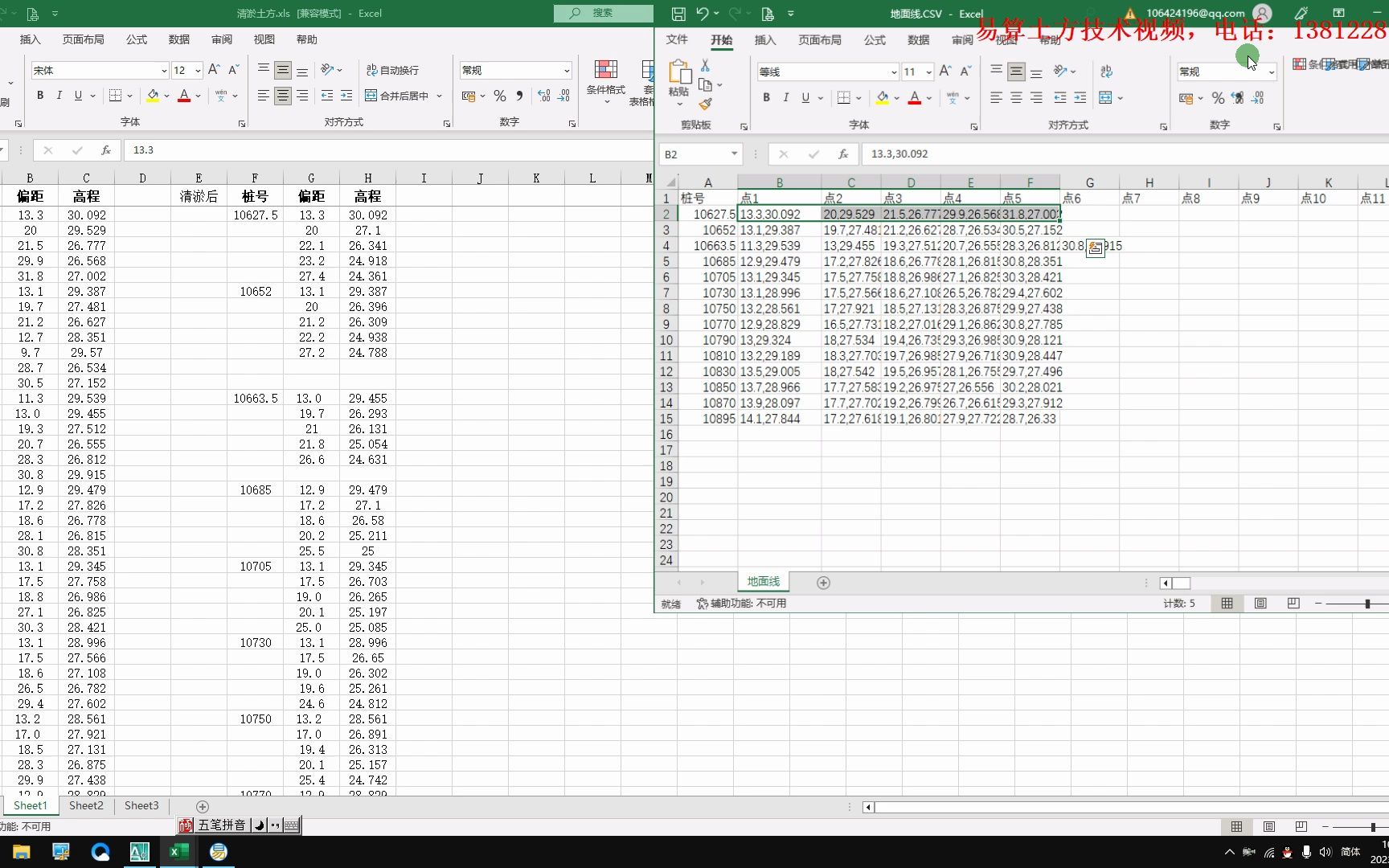Viewport: 1389px width, 868px height.
Task: Click 合并后居中 button in 清淤土方.xls
Action: click(x=397, y=96)
